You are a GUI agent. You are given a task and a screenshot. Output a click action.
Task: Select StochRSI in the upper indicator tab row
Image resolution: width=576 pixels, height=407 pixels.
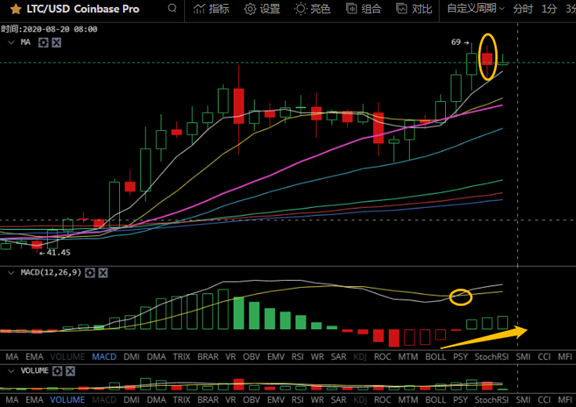pyautogui.click(x=492, y=357)
